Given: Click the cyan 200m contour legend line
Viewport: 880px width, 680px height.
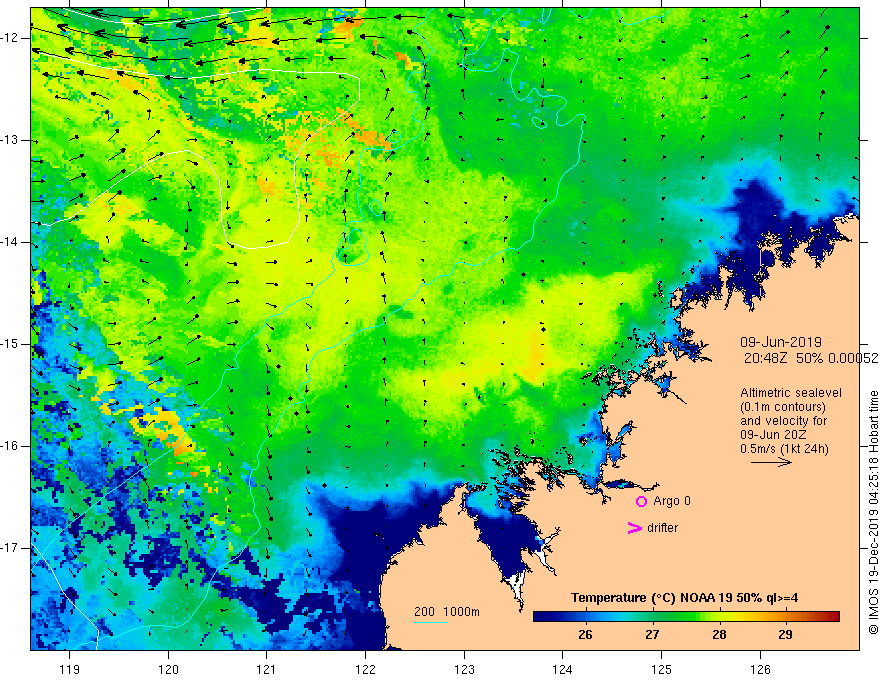Looking at the screenshot, I should coord(430,622).
